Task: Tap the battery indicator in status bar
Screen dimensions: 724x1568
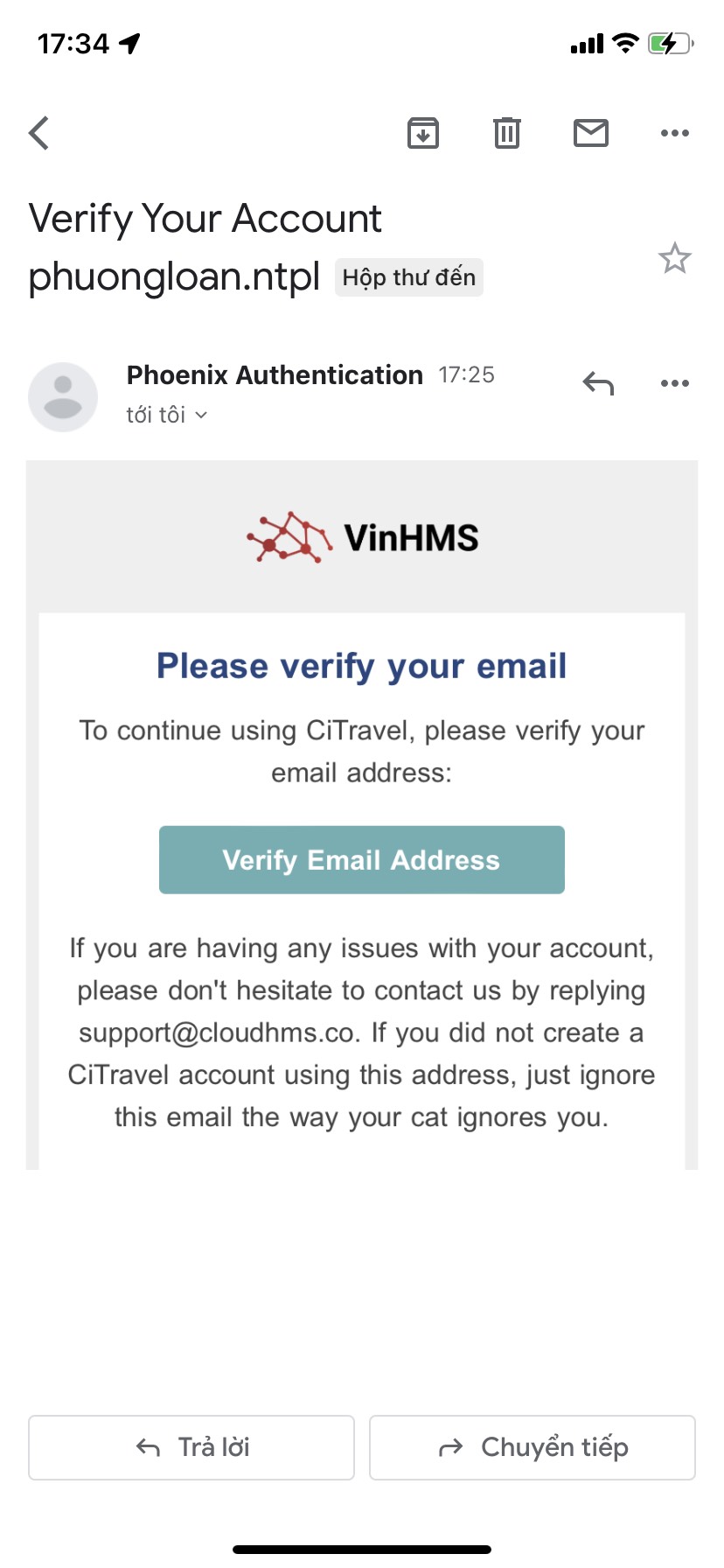Action: (670, 43)
